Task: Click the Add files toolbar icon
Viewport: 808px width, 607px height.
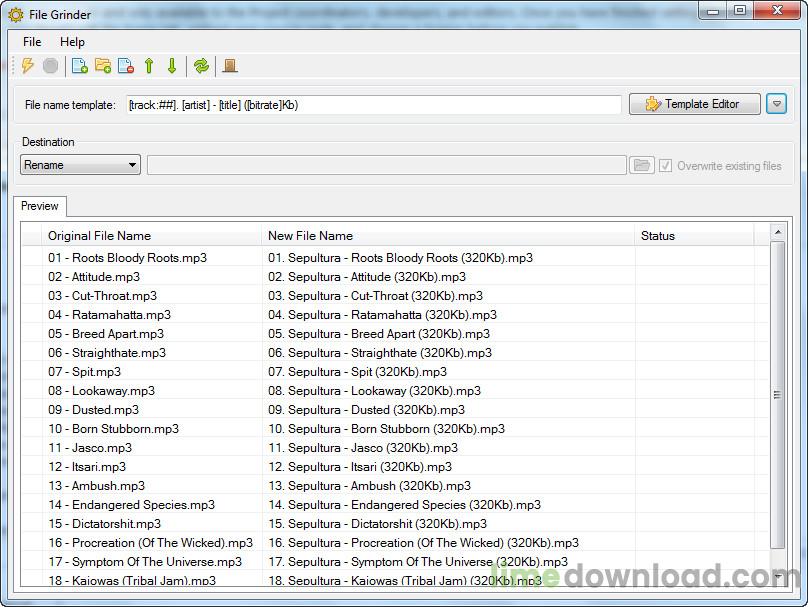Action: 79,65
